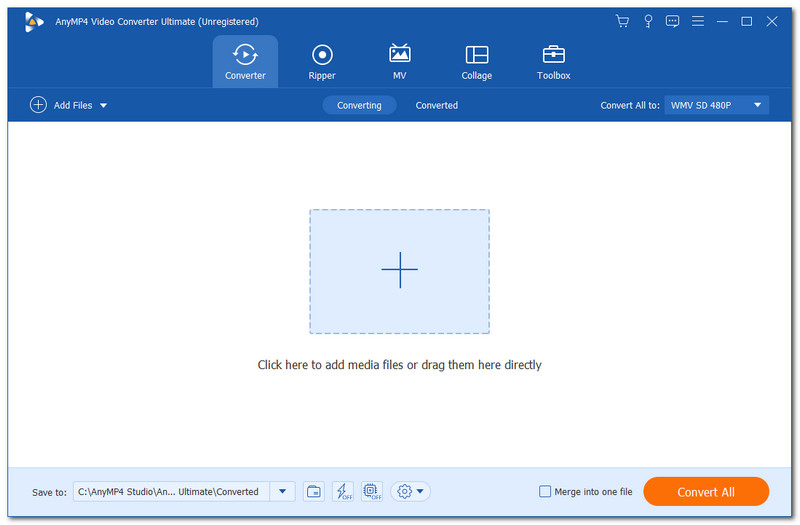Select the Converting tab
This screenshot has height=525, width=800.
coord(359,105)
